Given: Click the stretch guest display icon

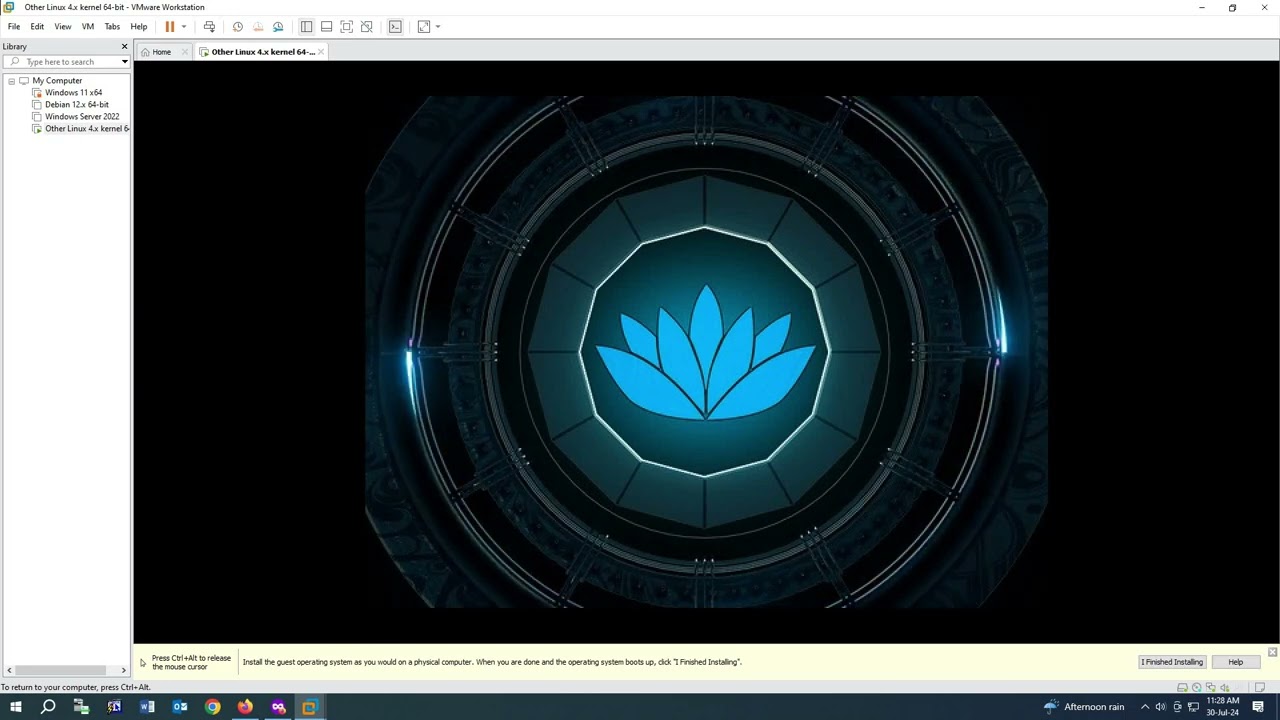Looking at the screenshot, I should pos(424,27).
